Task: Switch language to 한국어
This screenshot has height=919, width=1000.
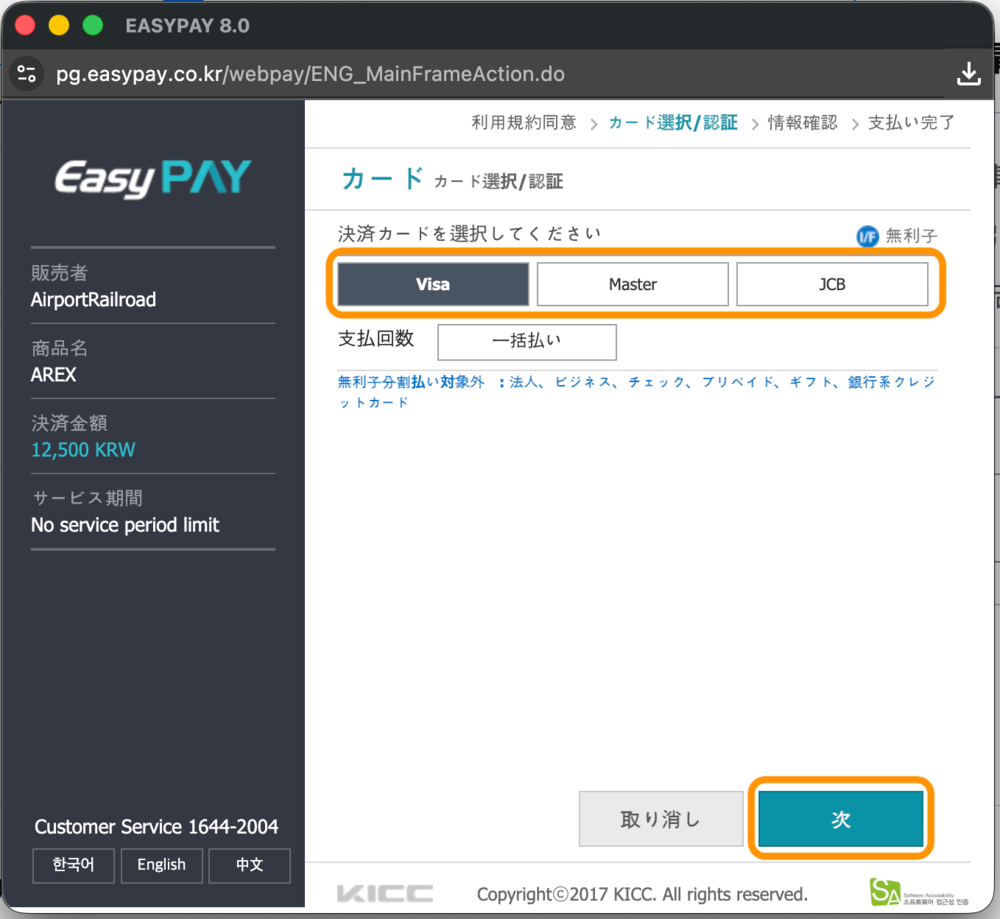Action: click(73, 865)
